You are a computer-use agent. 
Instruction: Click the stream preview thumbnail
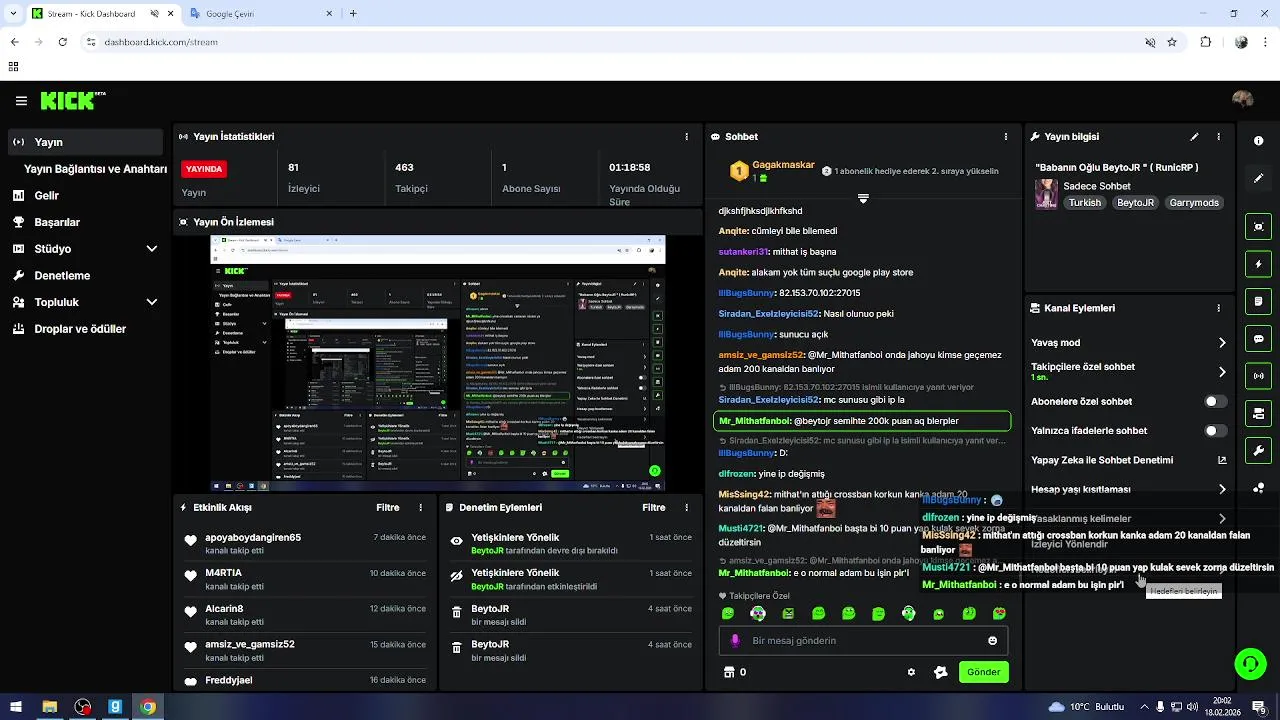[438, 363]
